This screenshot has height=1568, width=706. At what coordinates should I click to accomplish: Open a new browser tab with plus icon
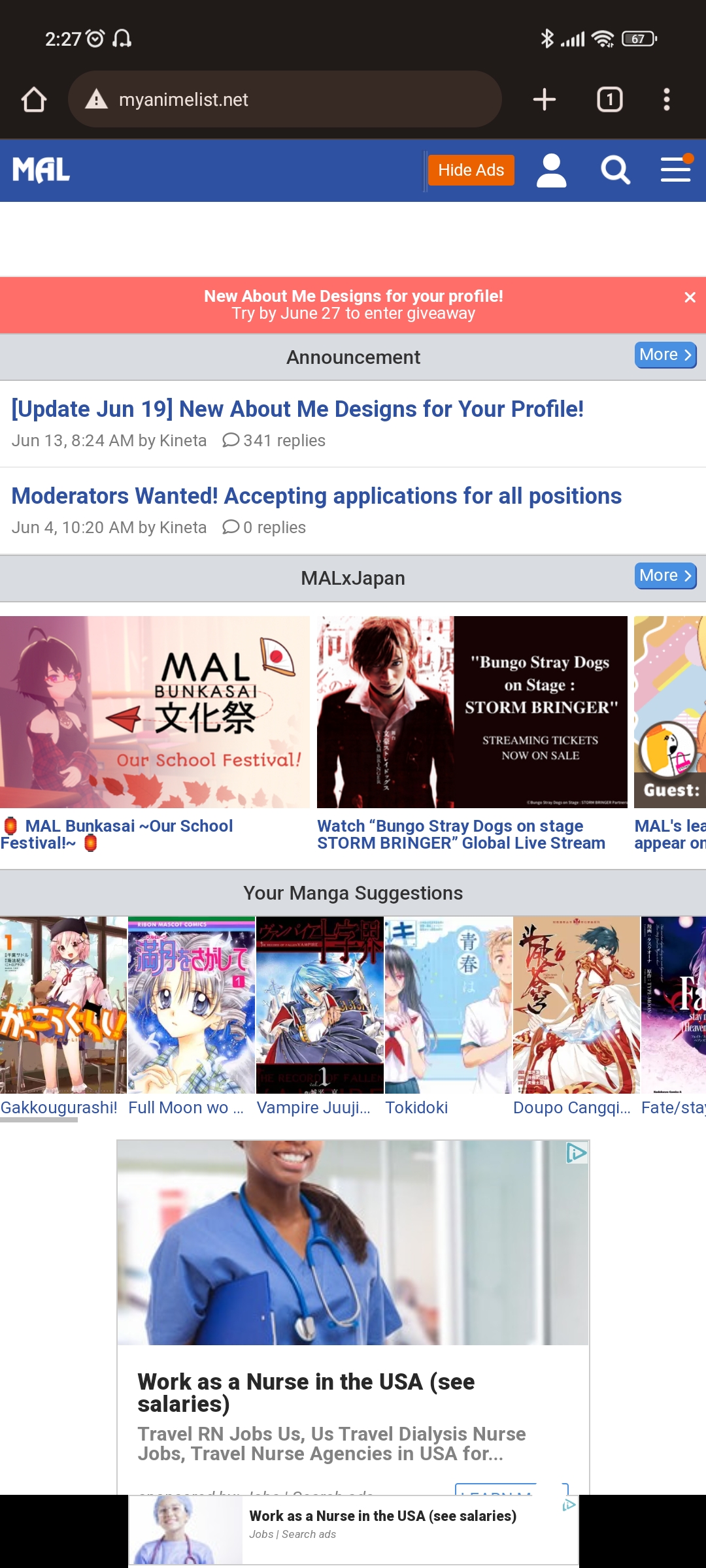click(544, 100)
